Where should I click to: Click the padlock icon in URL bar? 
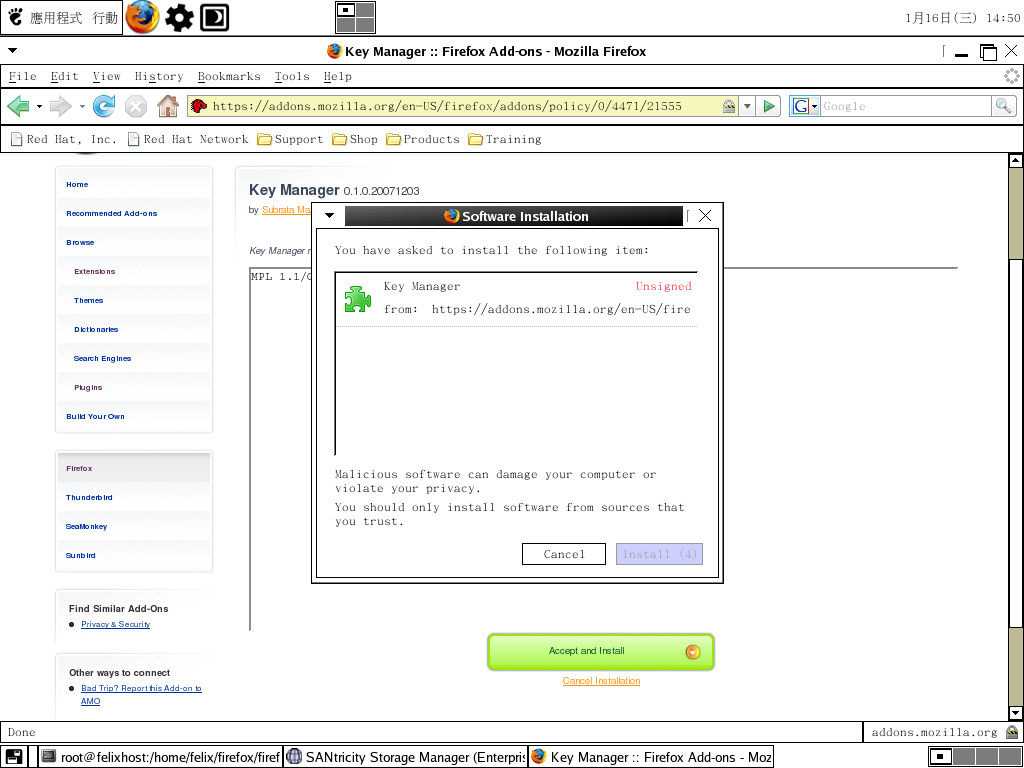tap(729, 106)
